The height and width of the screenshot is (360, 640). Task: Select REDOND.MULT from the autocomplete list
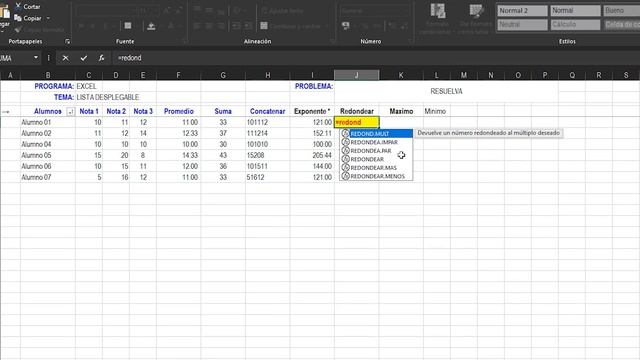376,133
